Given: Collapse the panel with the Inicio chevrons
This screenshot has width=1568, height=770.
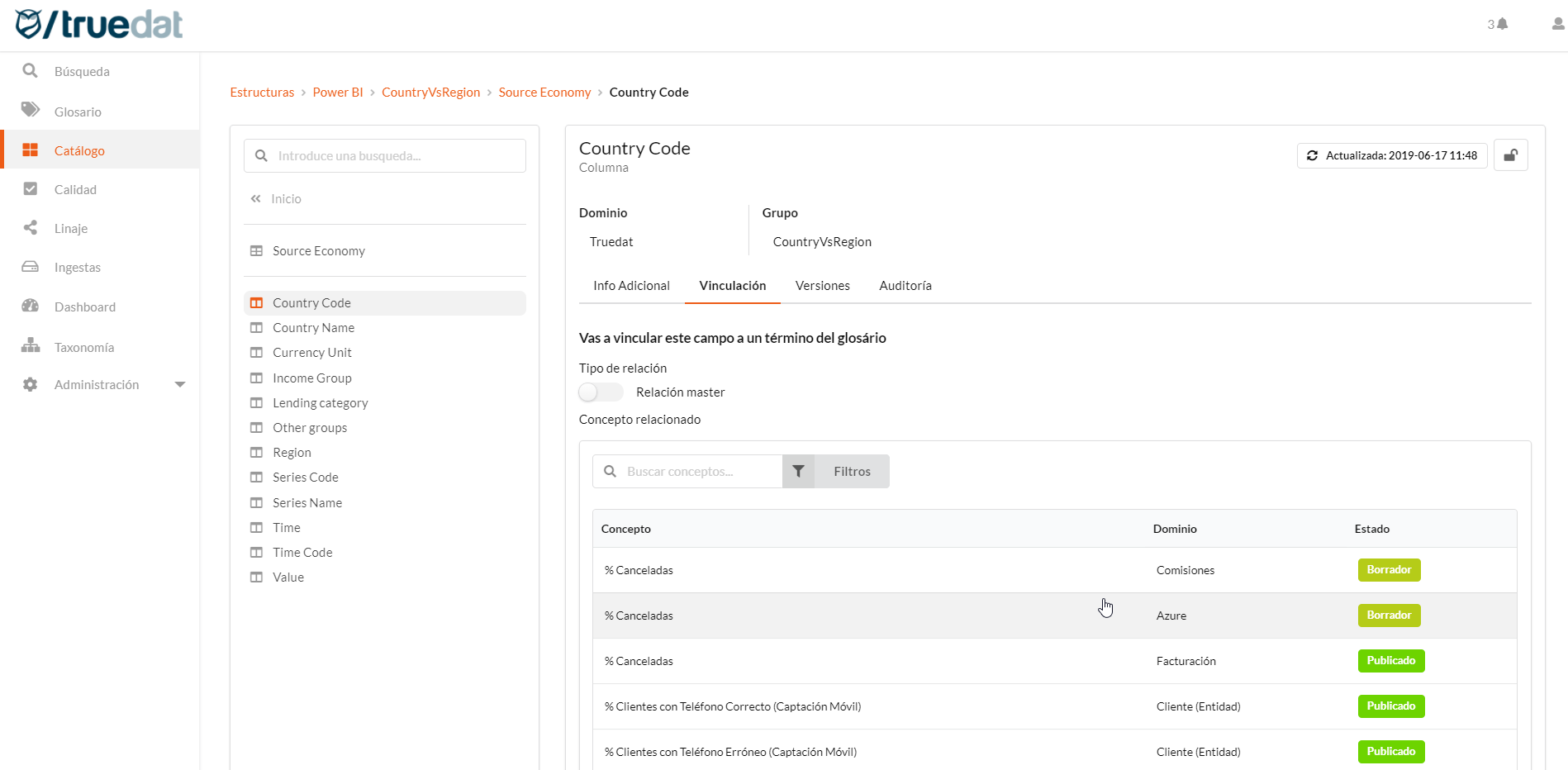Looking at the screenshot, I should click(x=255, y=198).
